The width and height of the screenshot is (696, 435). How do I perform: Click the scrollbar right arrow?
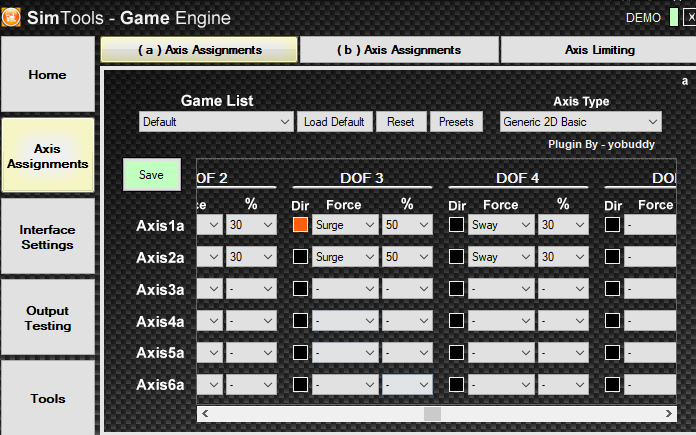point(668,414)
